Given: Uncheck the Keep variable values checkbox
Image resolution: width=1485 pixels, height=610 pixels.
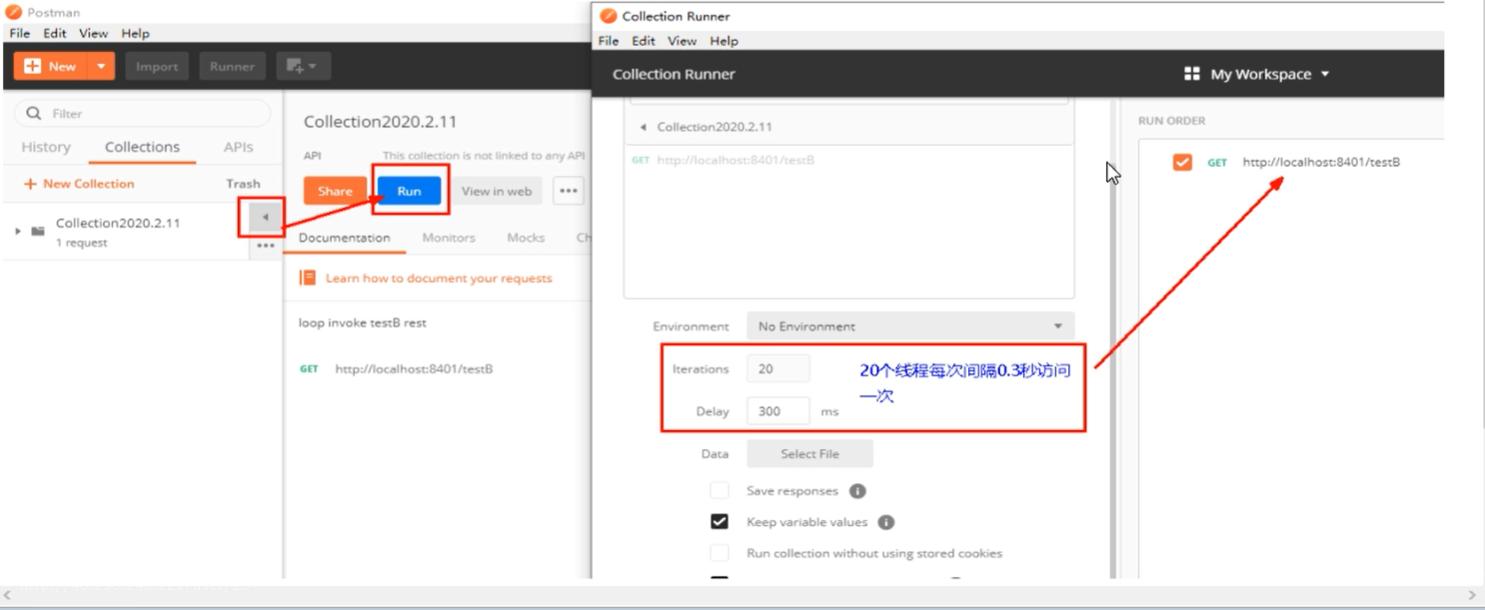Looking at the screenshot, I should click(719, 522).
